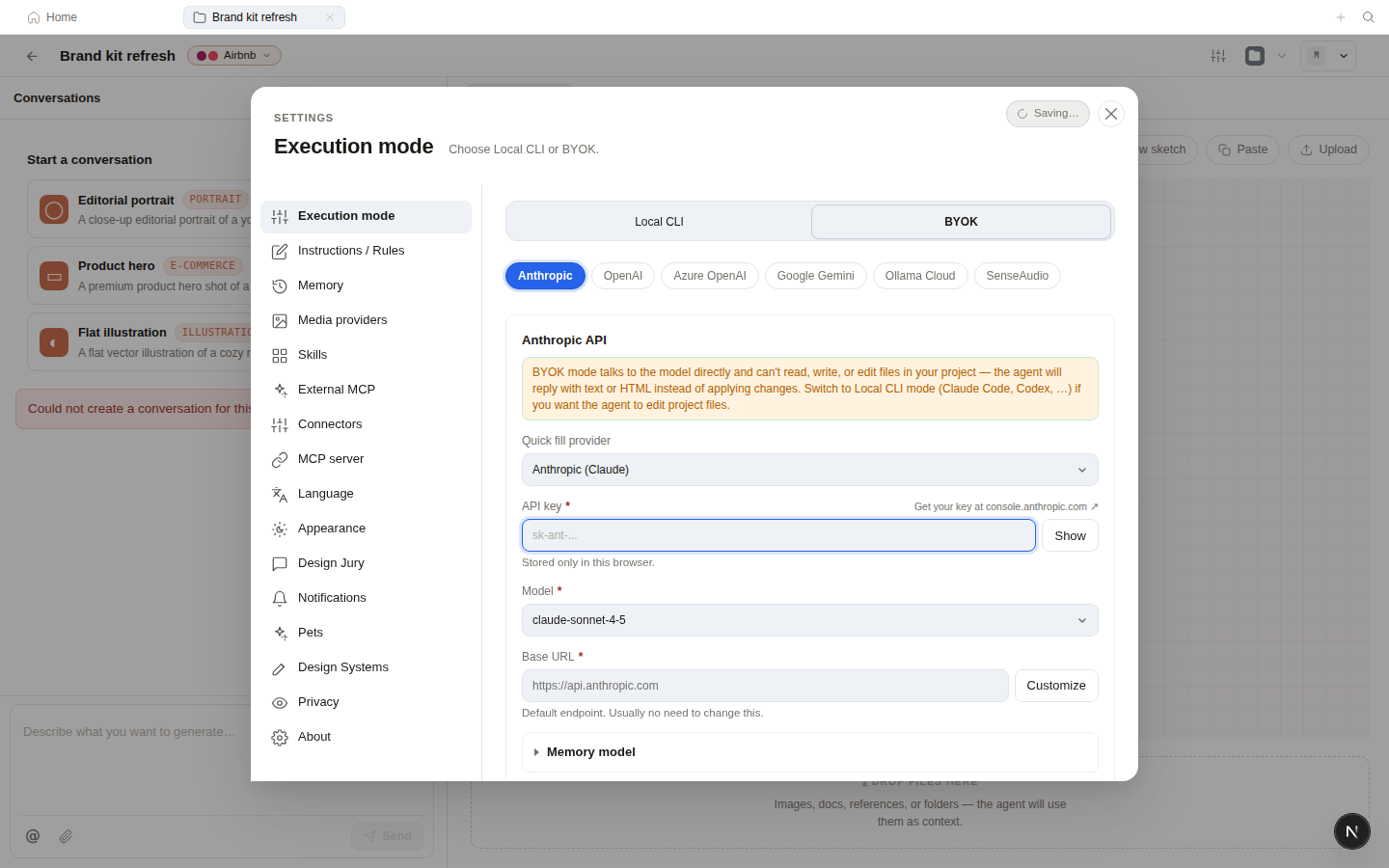Select the OpenAI provider pill
Screen dimensions: 1389x868
(x=623, y=276)
